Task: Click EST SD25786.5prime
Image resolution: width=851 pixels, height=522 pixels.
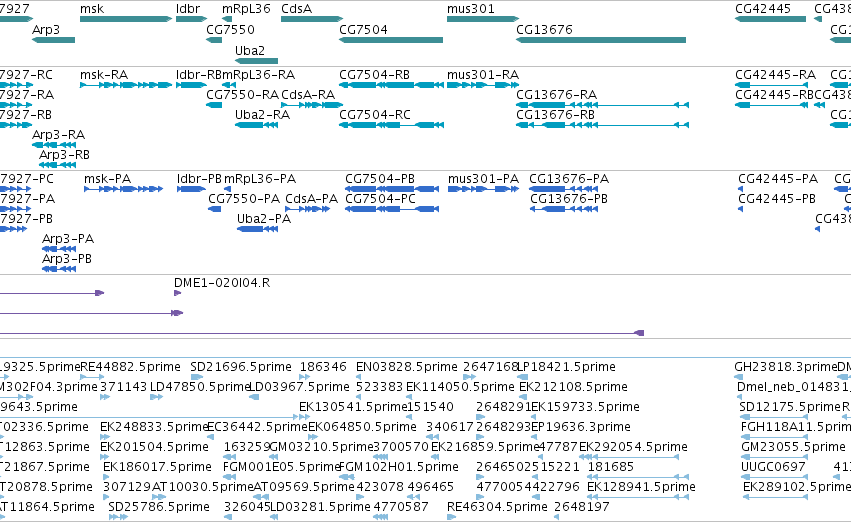Action: 159,507
